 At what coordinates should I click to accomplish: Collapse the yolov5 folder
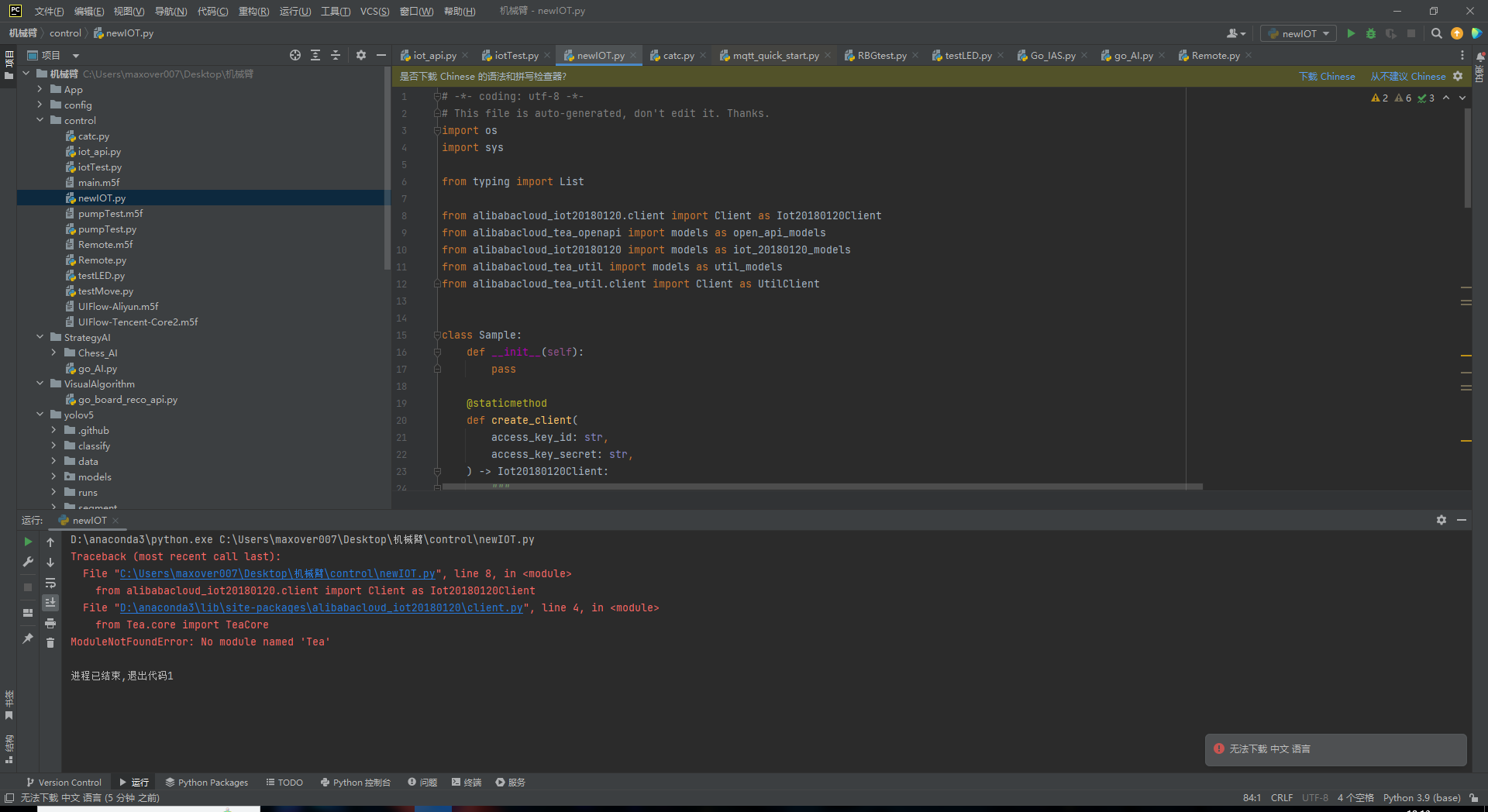(40, 415)
